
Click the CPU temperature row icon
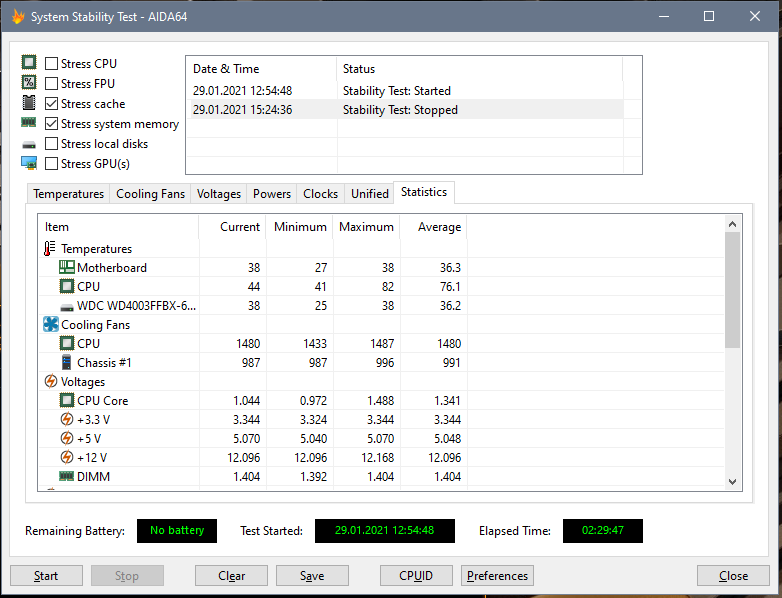coord(67,286)
